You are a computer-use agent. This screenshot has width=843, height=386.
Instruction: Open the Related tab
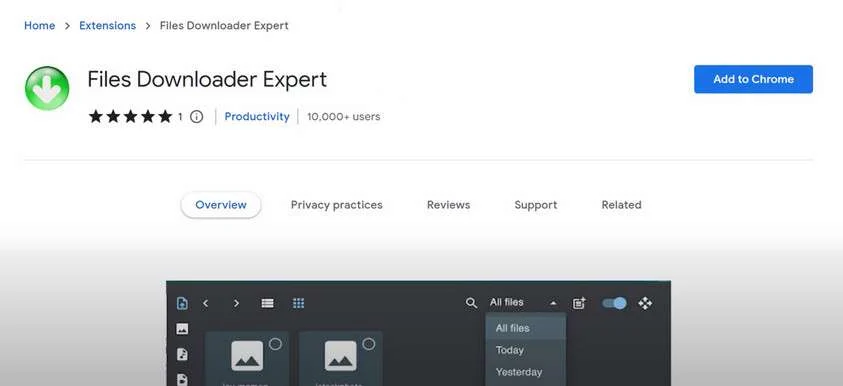coord(621,205)
